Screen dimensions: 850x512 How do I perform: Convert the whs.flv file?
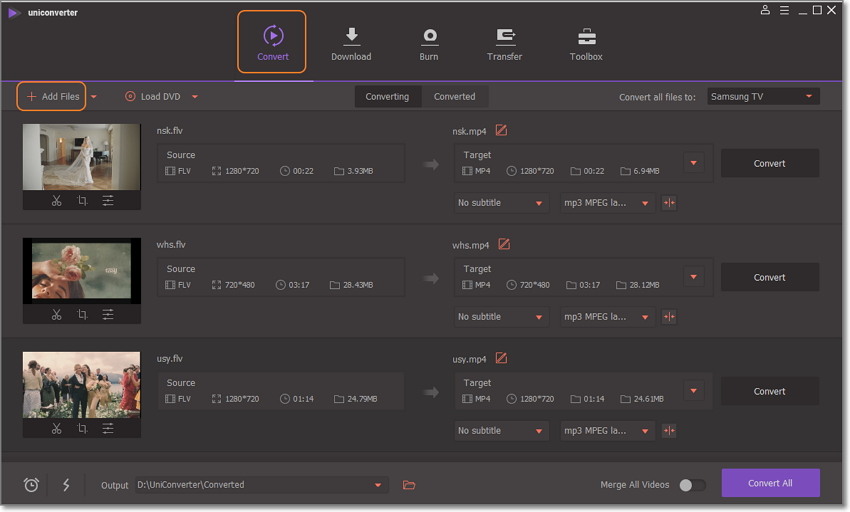point(769,277)
